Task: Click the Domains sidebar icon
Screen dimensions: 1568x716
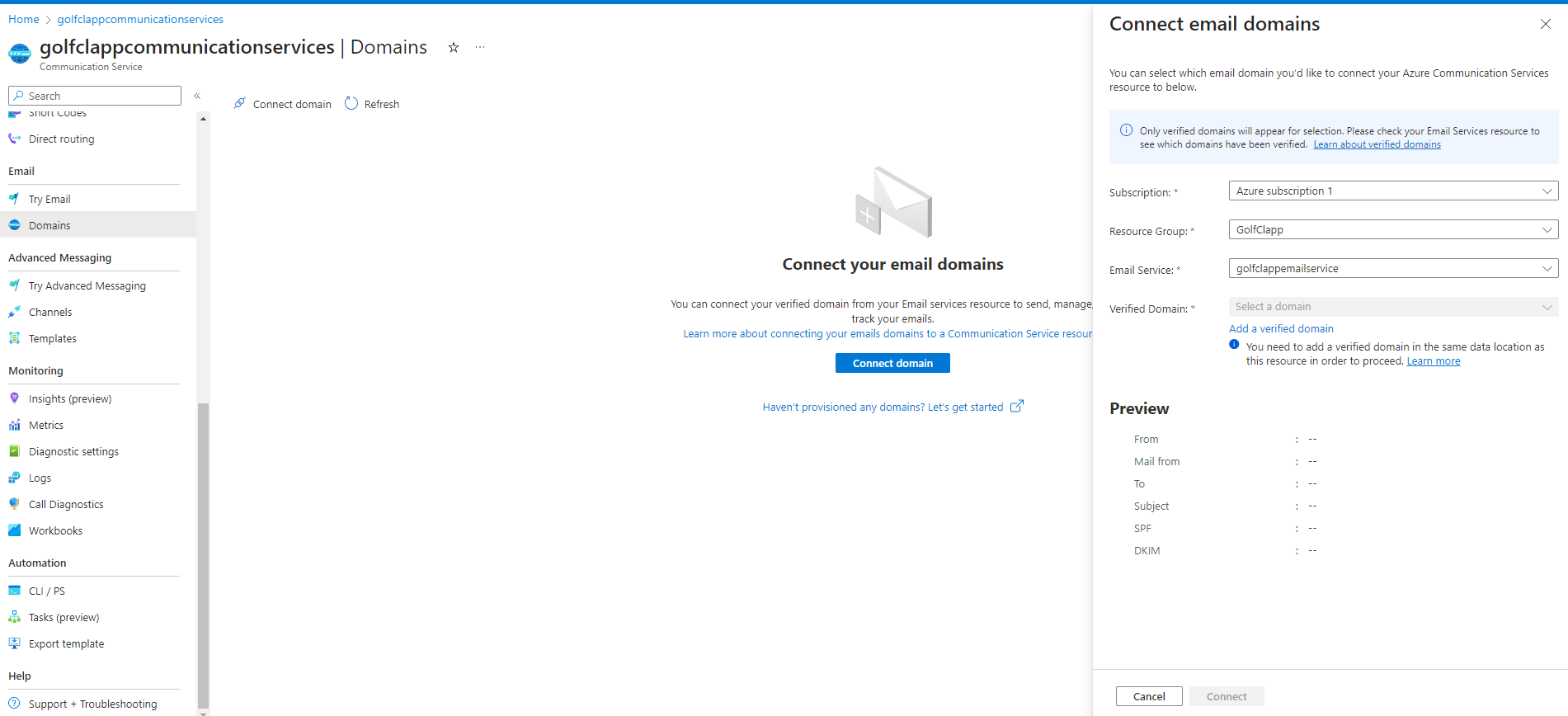Action: tap(15, 225)
